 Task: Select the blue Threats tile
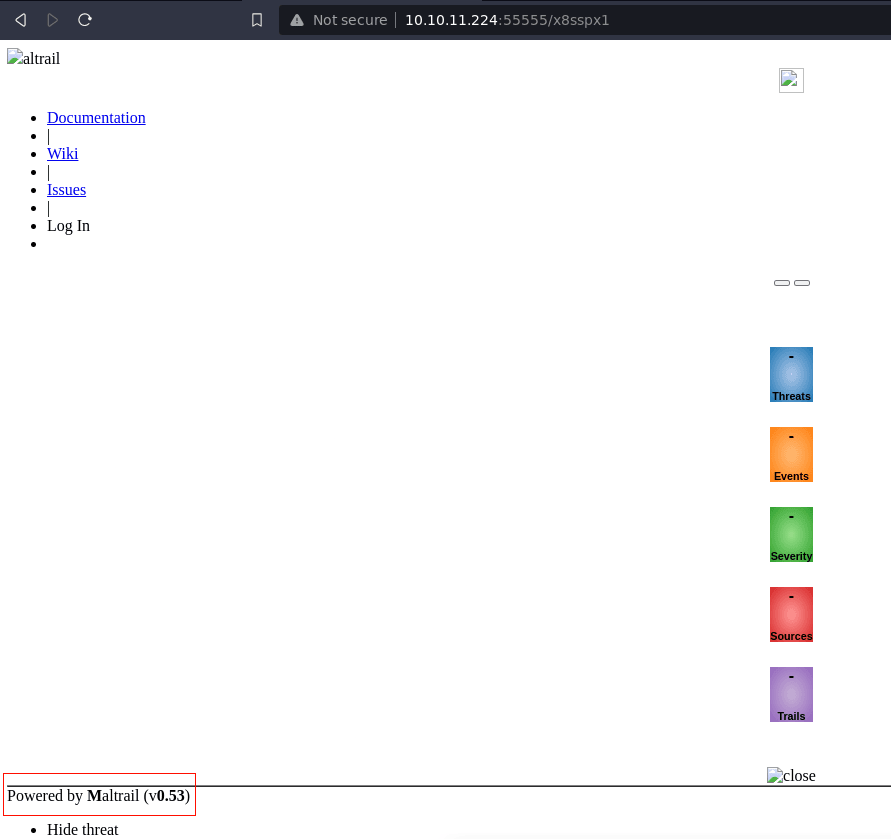pyautogui.click(x=791, y=375)
